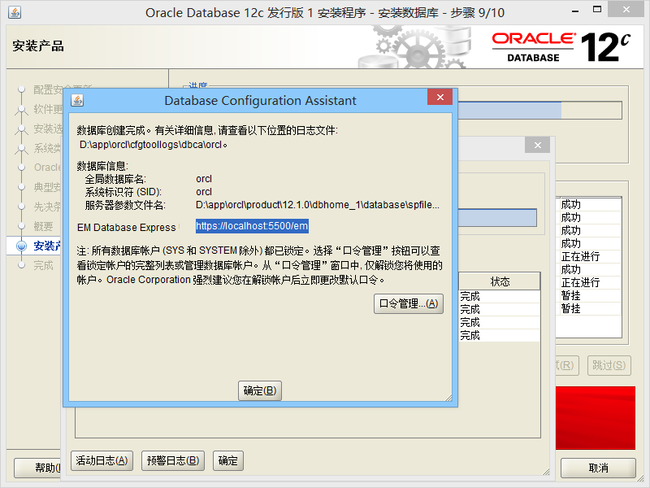Select the EM Express URL https://localhost:5500/em
This screenshot has height=488, width=650.
coord(252,226)
